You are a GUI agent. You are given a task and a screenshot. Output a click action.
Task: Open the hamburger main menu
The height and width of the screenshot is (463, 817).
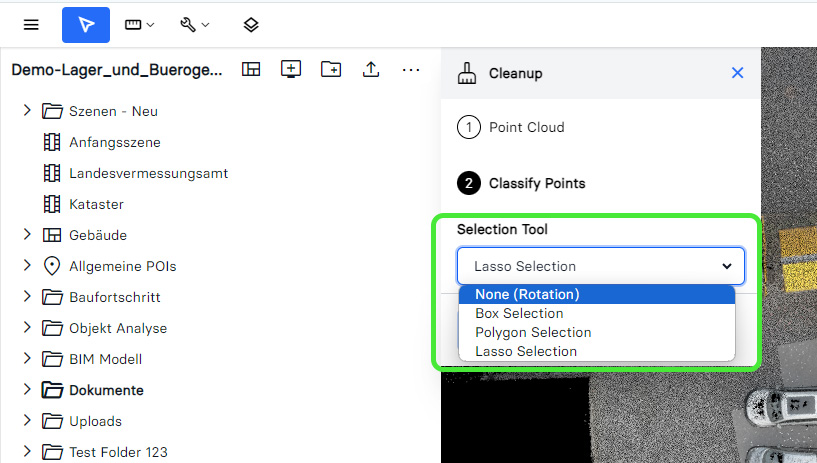tap(31, 25)
